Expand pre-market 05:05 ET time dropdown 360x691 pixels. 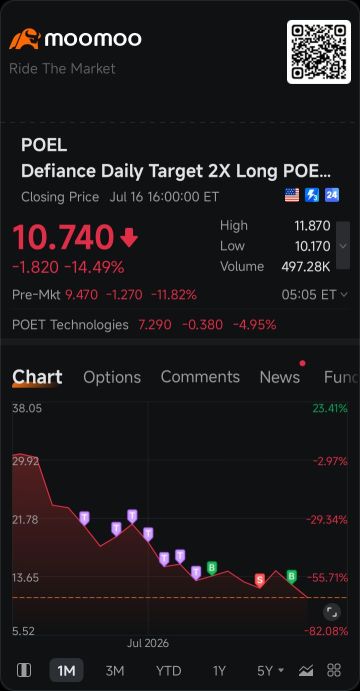[315, 294]
